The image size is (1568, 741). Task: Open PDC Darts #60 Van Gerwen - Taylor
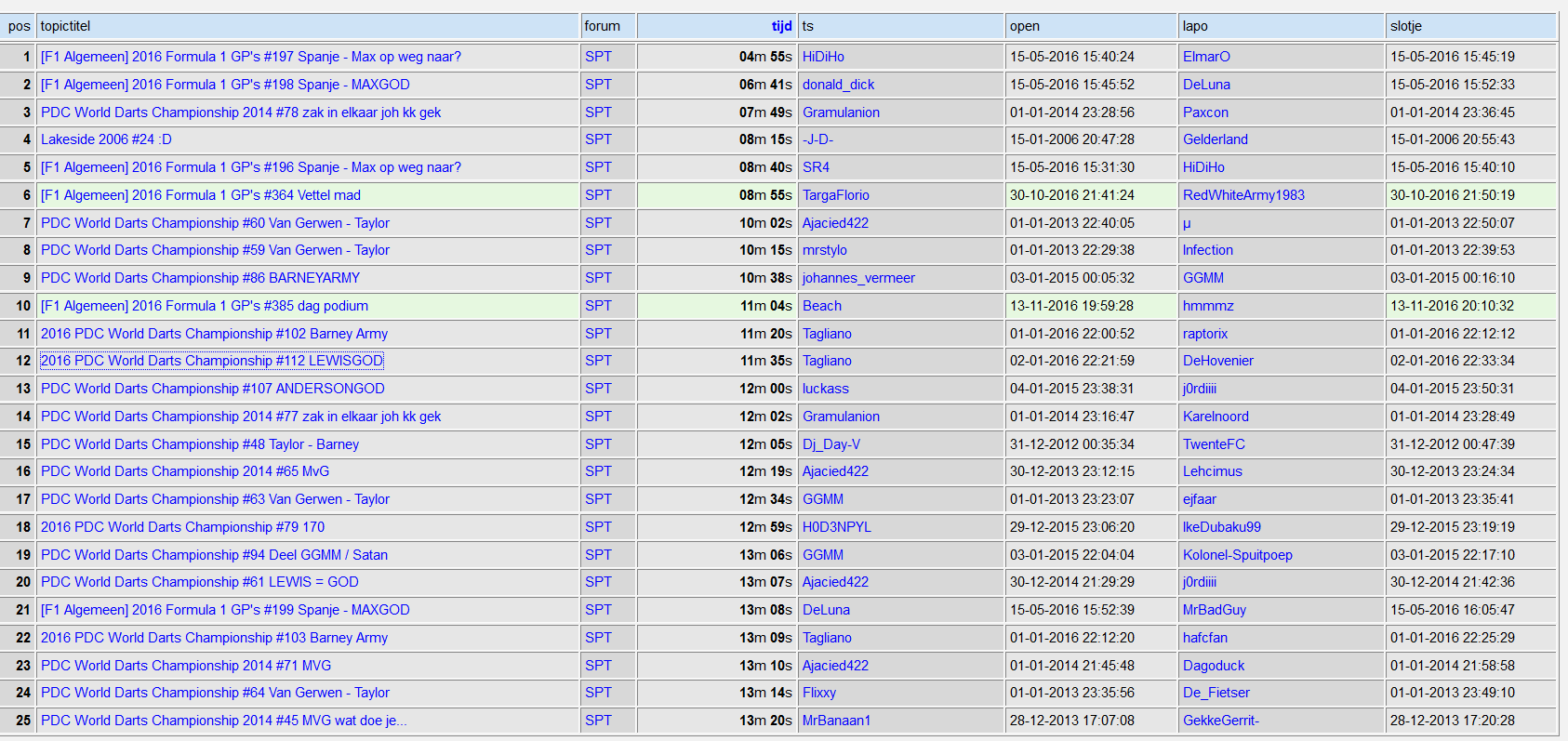[215, 223]
